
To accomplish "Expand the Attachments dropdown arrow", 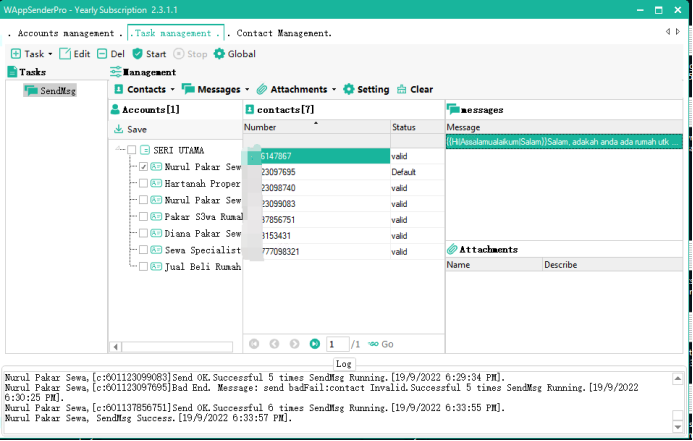I will pos(334,89).
